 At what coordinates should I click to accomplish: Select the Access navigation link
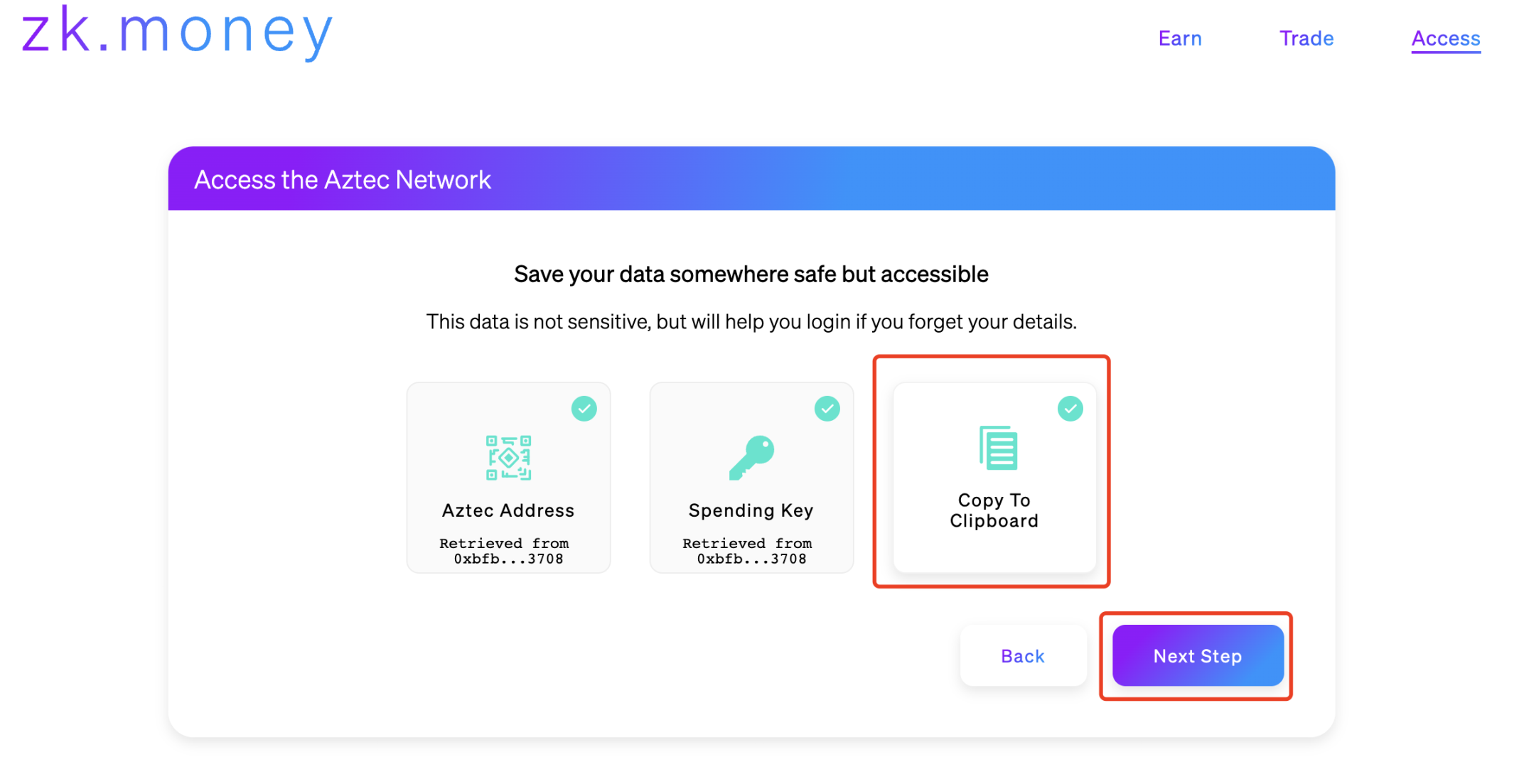(1445, 38)
